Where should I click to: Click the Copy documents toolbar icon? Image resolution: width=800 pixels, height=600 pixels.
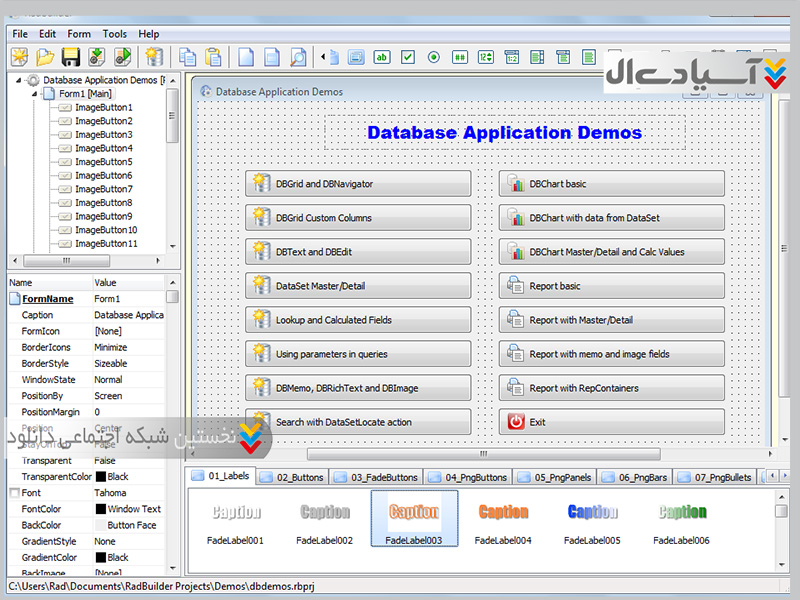click(187, 57)
